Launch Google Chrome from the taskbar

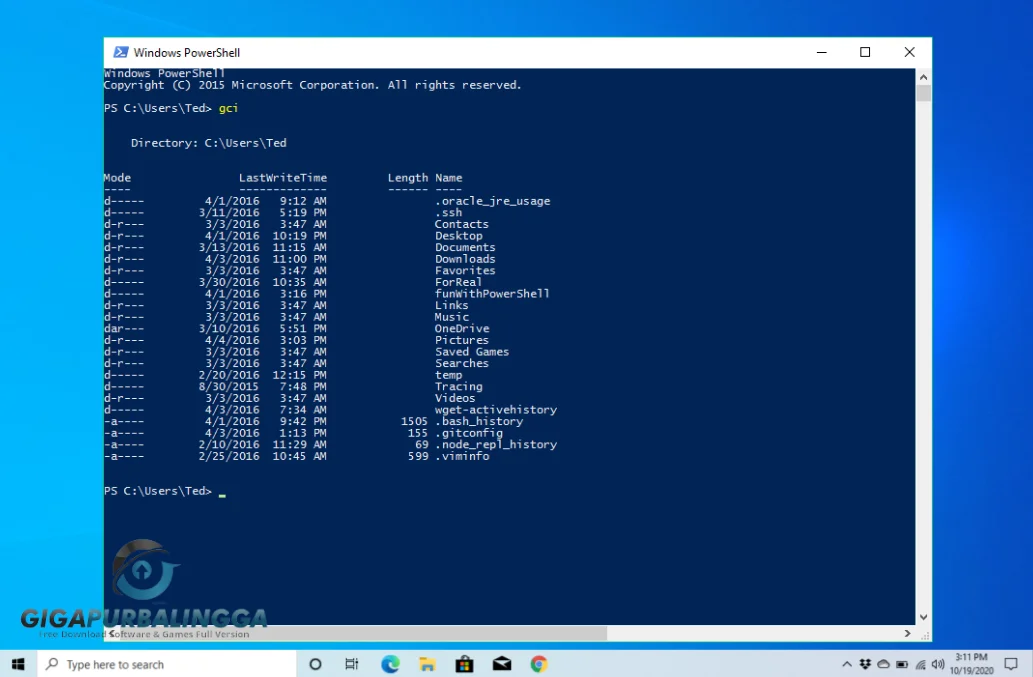click(x=538, y=663)
